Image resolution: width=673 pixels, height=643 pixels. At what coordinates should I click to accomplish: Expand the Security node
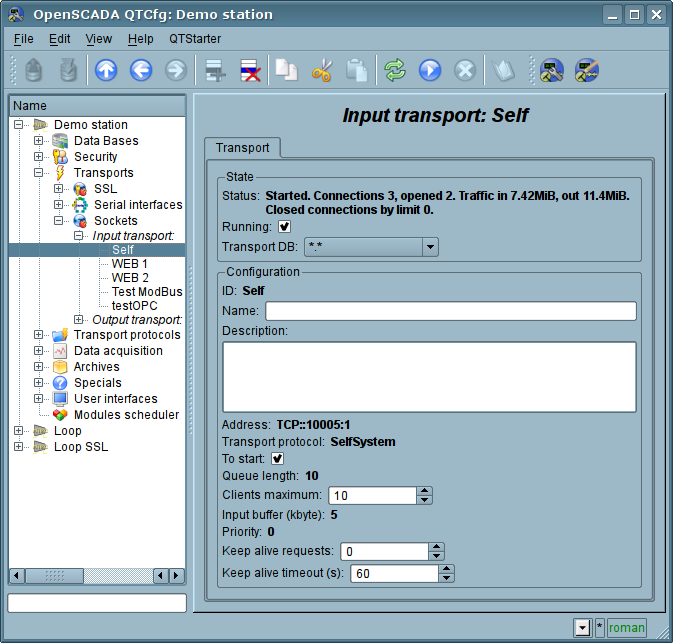pyautogui.click(x=39, y=156)
